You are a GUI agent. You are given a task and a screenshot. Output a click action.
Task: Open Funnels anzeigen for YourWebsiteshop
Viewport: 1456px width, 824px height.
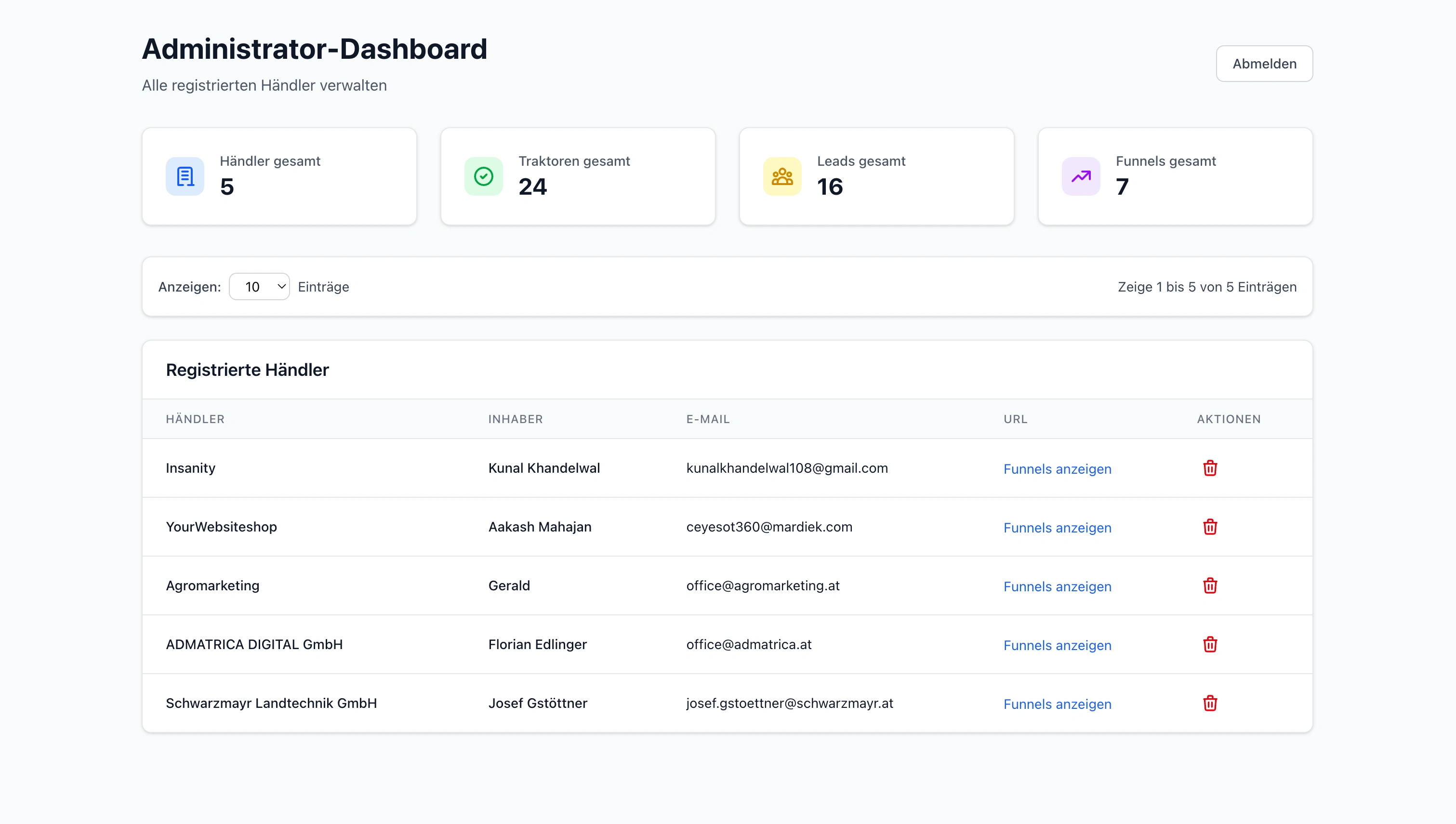point(1057,528)
